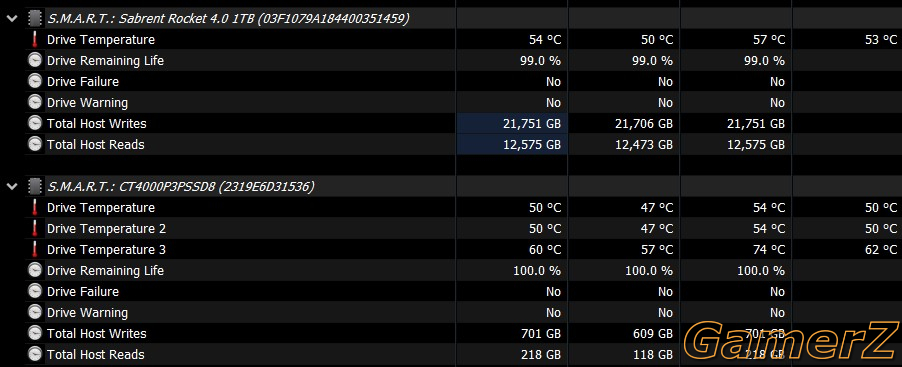Click clock icon beside CT4000P3PSSD8 Drive Failure
902x367 pixels.
click(35, 292)
